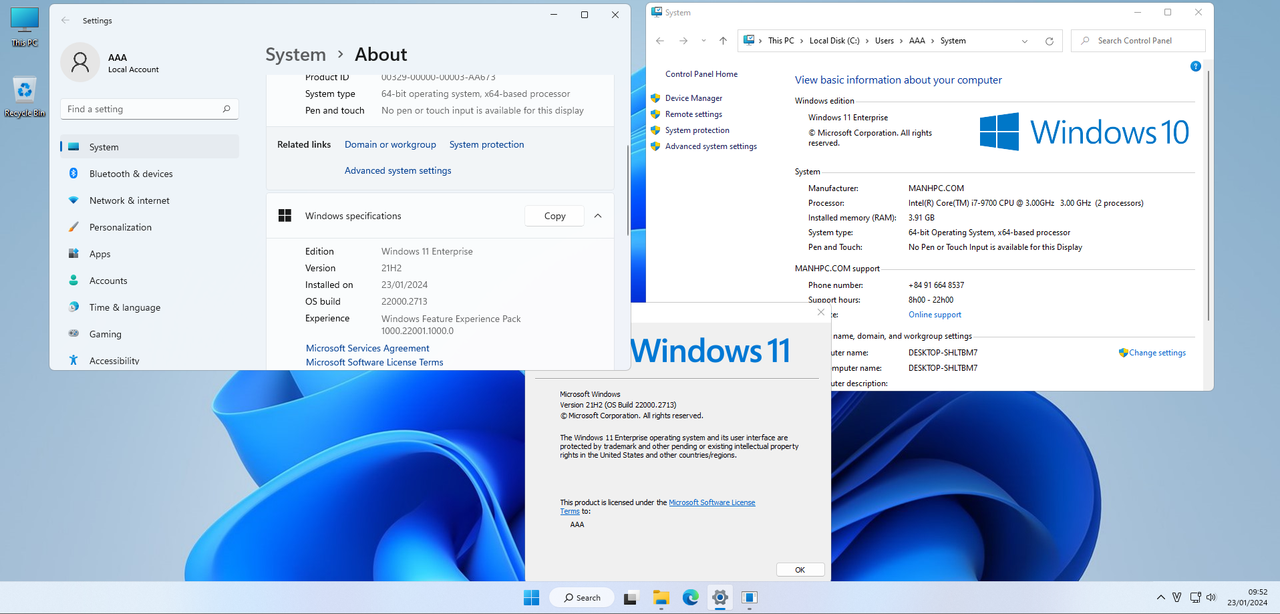1280x614 pixels.
Task: Open Microsoft Services Agreement link
Action: tap(367, 348)
